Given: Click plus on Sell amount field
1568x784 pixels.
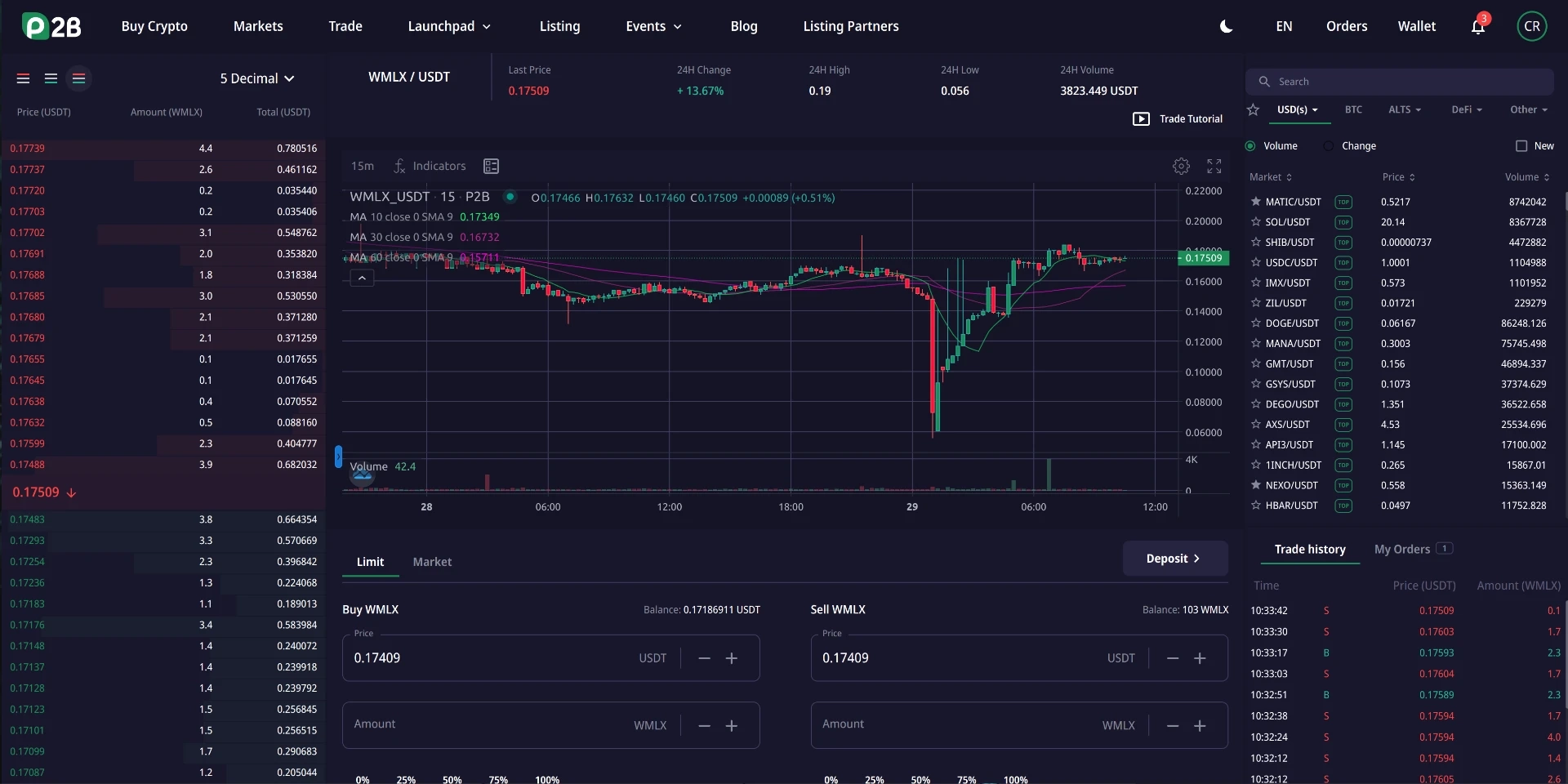Looking at the screenshot, I should 1200,726.
